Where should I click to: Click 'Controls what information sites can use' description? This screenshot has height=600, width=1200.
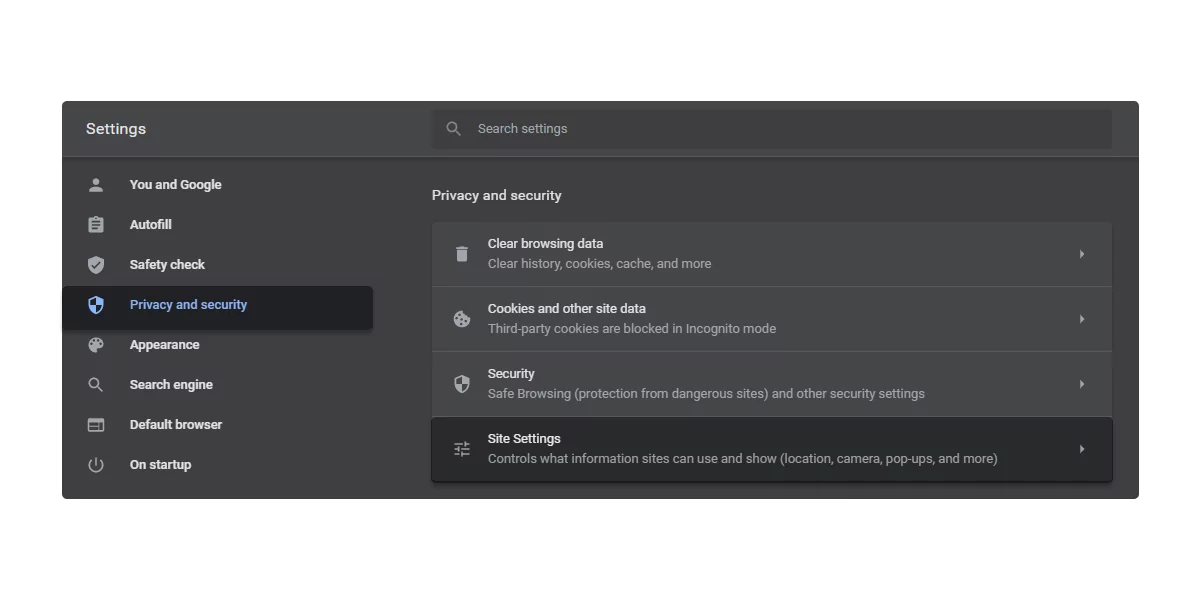[x=743, y=459]
